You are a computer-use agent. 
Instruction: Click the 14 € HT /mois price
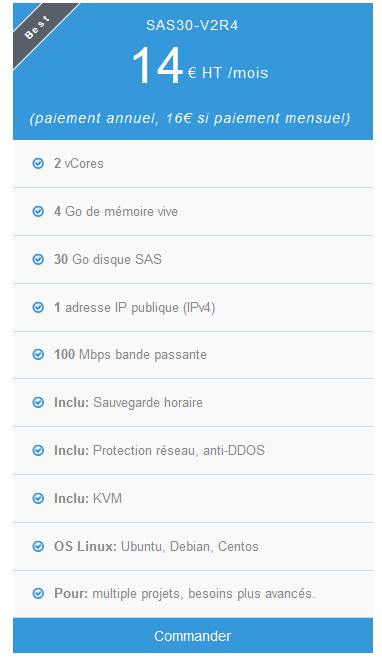click(x=200, y=66)
